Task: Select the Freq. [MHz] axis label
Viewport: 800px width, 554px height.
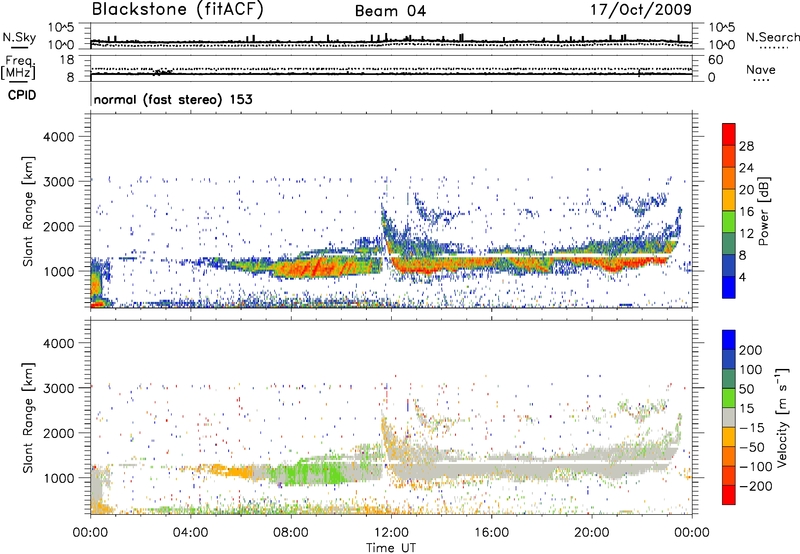Action: pyautogui.click(x=18, y=68)
